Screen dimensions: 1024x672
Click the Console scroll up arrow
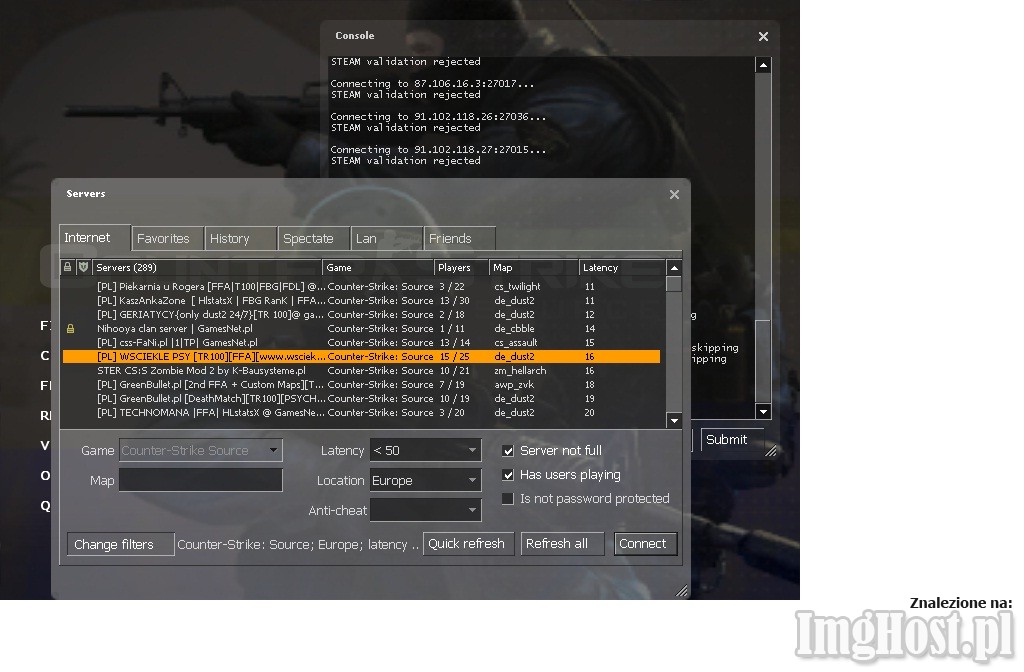(763, 65)
